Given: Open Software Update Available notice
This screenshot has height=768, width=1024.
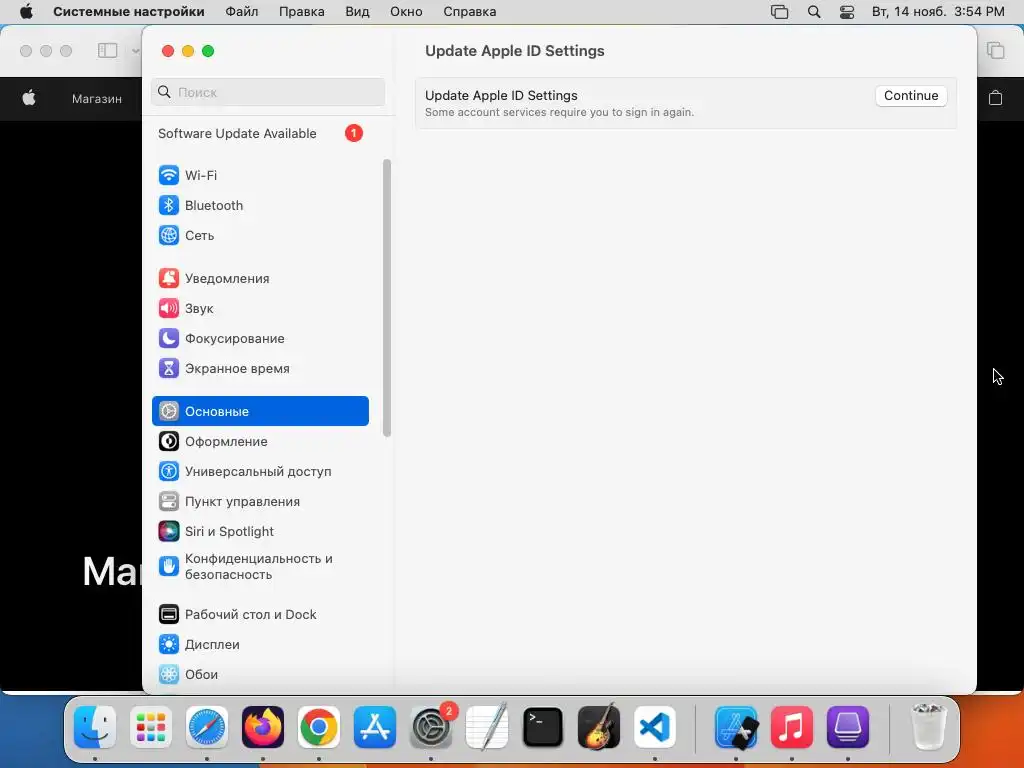Looking at the screenshot, I should coord(260,133).
